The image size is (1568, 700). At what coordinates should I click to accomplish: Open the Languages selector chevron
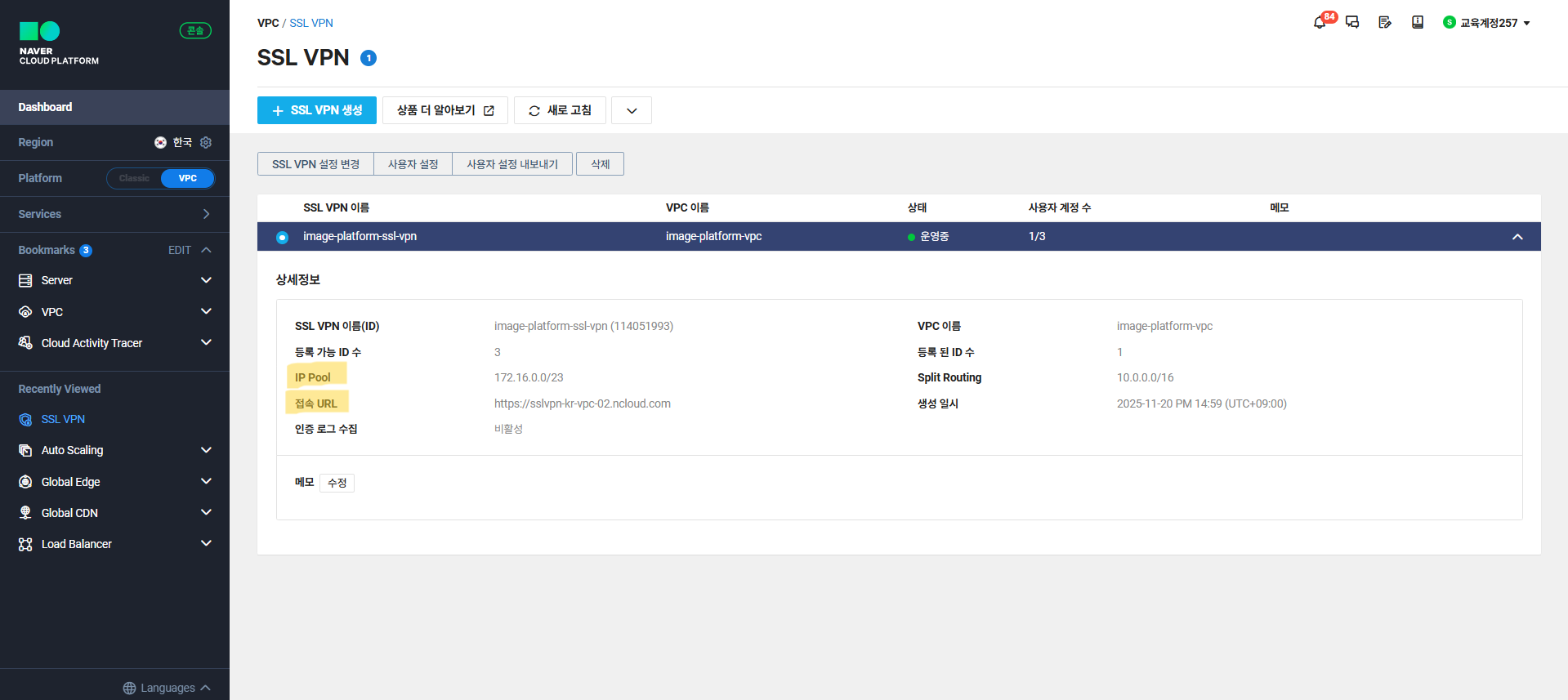tap(205, 688)
